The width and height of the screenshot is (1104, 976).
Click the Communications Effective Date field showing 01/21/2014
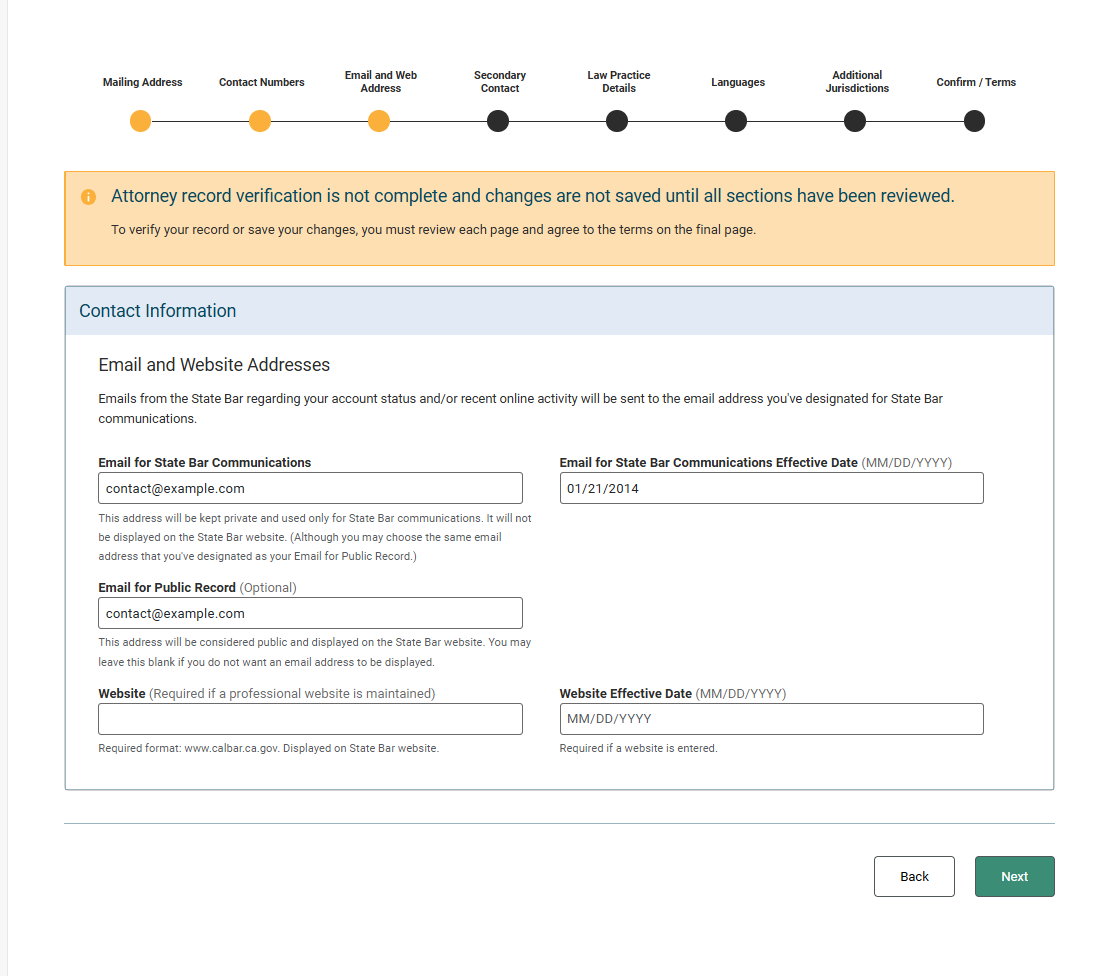[x=771, y=488]
